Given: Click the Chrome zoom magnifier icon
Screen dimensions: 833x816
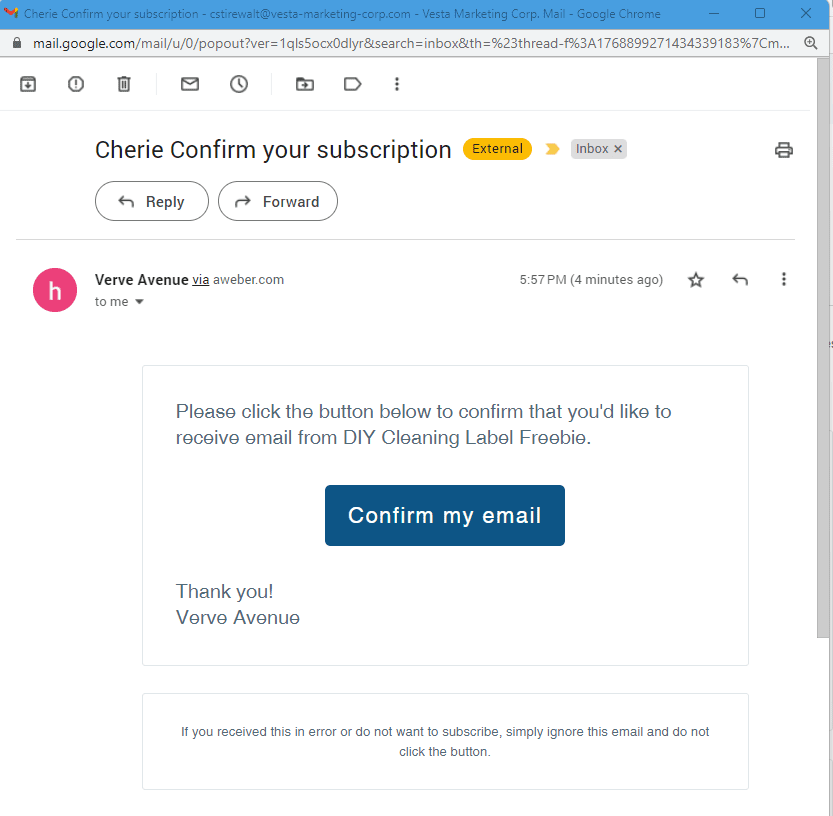Looking at the screenshot, I should (x=810, y=43).
